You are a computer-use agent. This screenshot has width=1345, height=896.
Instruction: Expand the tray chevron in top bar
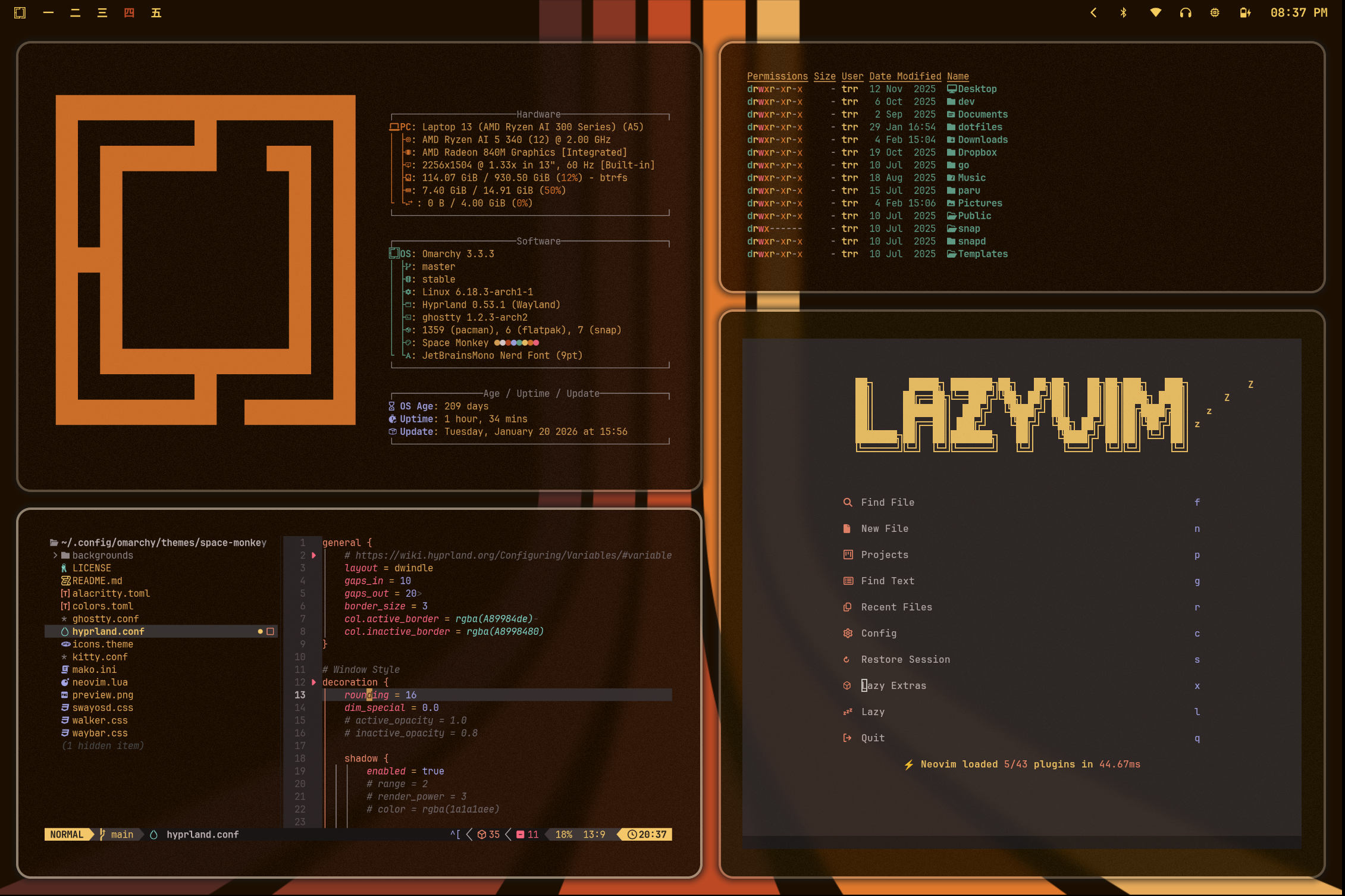point(1093,12)
